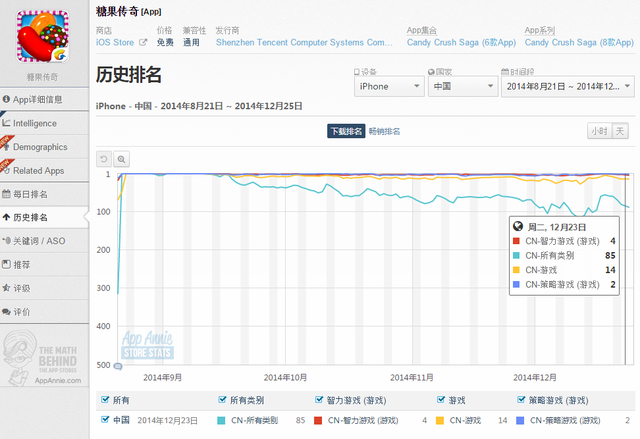Open the 评级 ratings sidebar item
Image resolution: width=640 pixels, height=439 pixels.
pos(44,288)
